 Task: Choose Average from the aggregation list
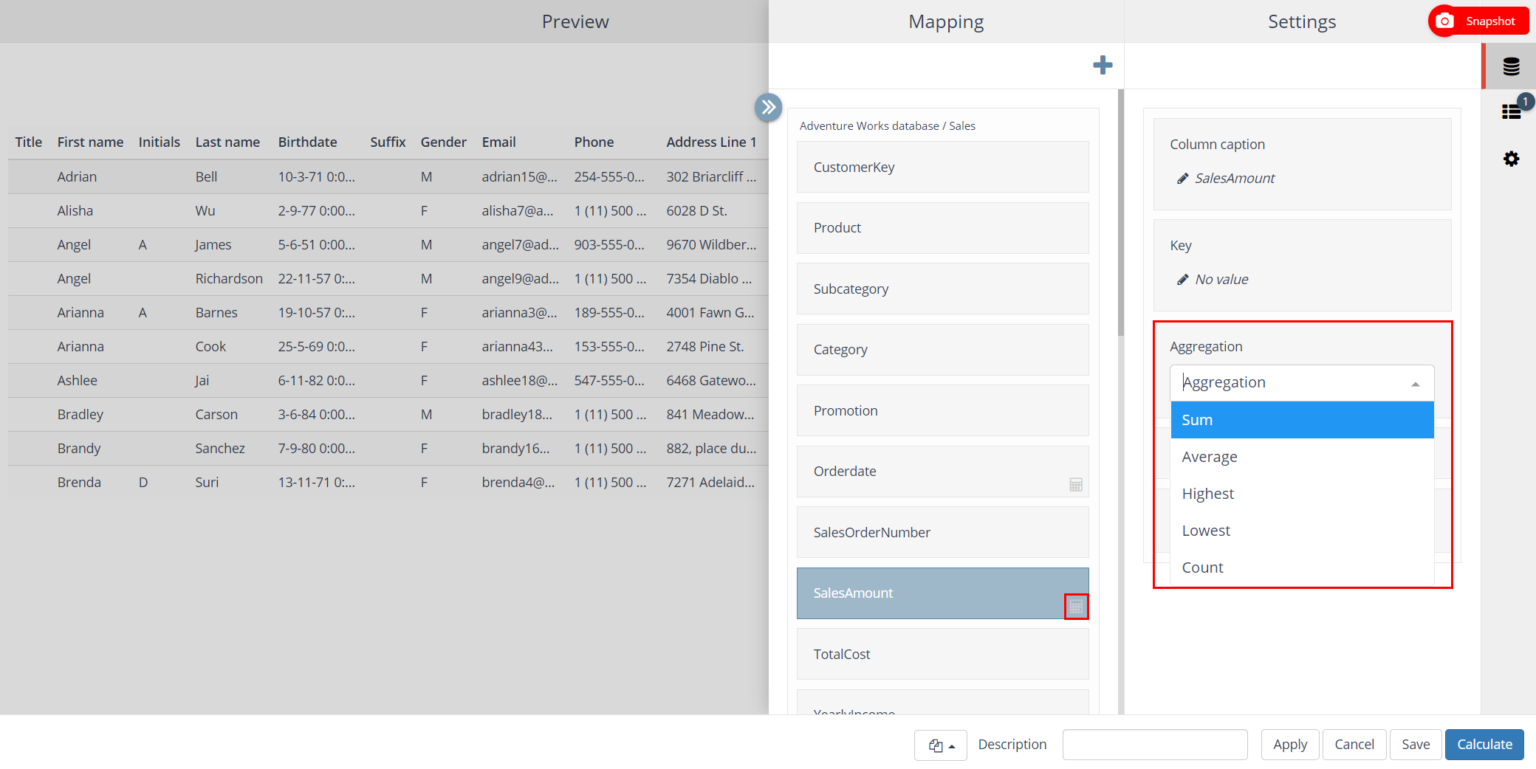[x=1302, y=457]
